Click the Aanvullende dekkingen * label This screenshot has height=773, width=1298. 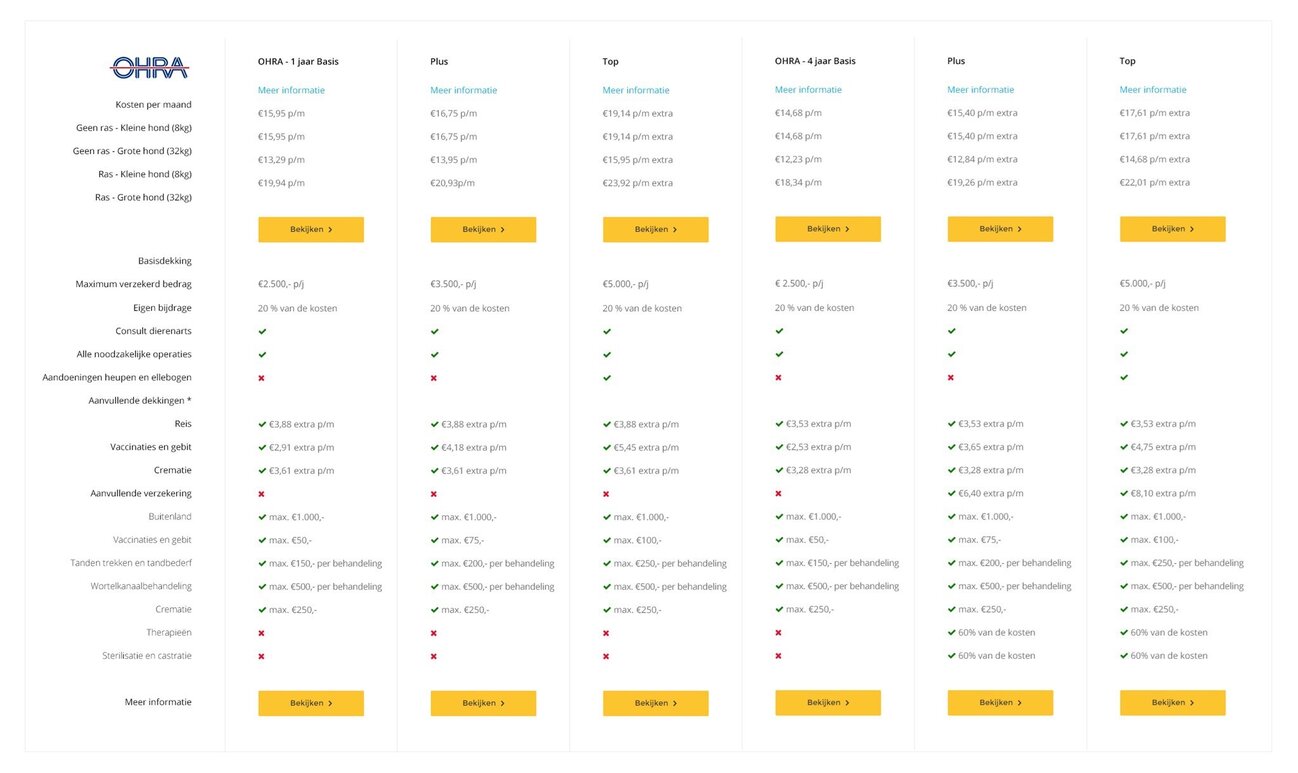click(140, 400)
